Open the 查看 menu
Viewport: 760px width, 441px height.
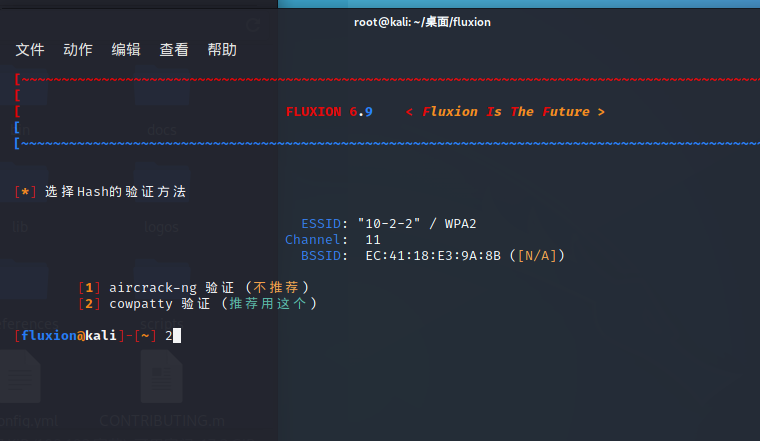point(174,49)
